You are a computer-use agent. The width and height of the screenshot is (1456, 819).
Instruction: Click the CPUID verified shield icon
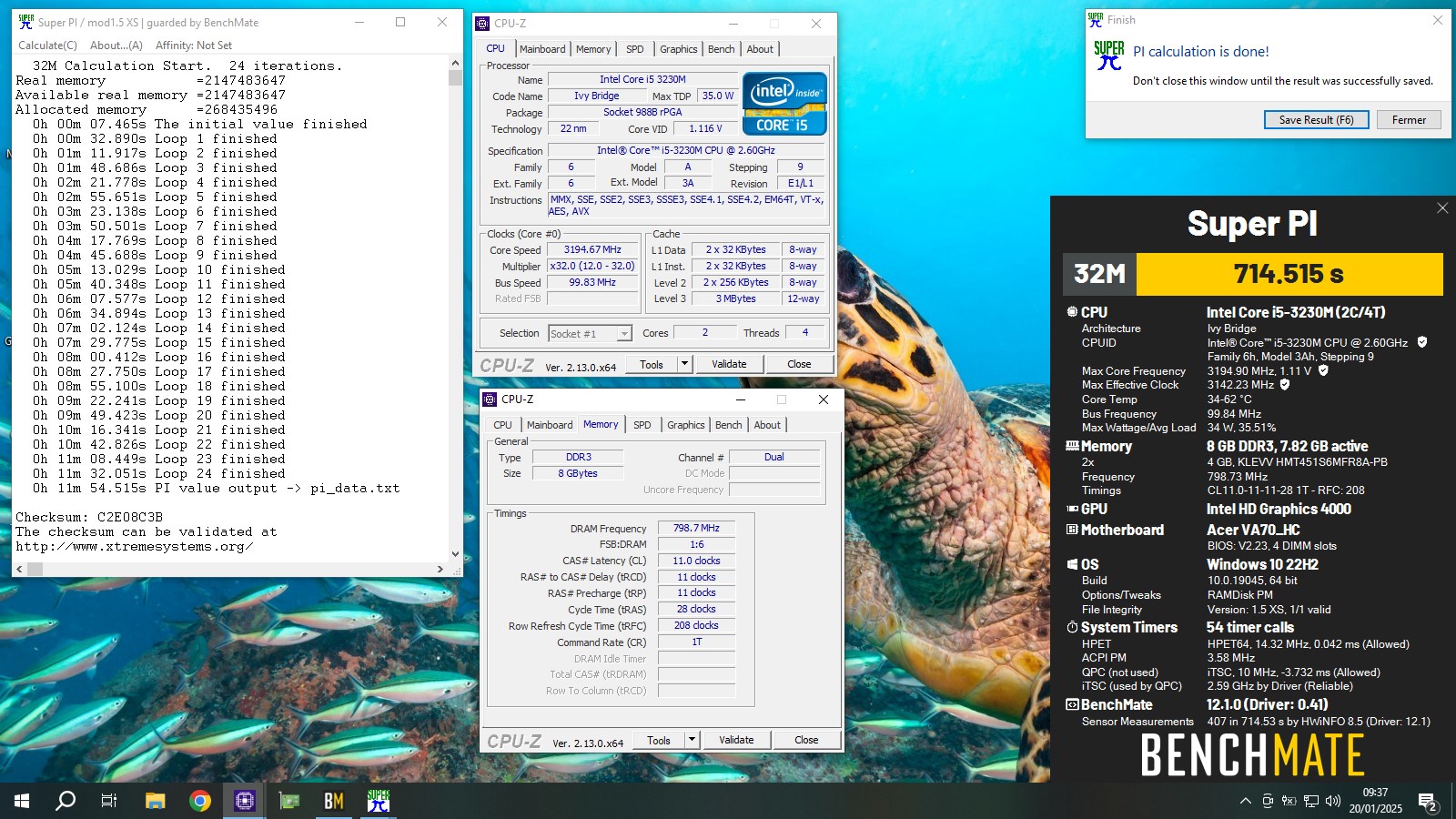pos(1422,342)
